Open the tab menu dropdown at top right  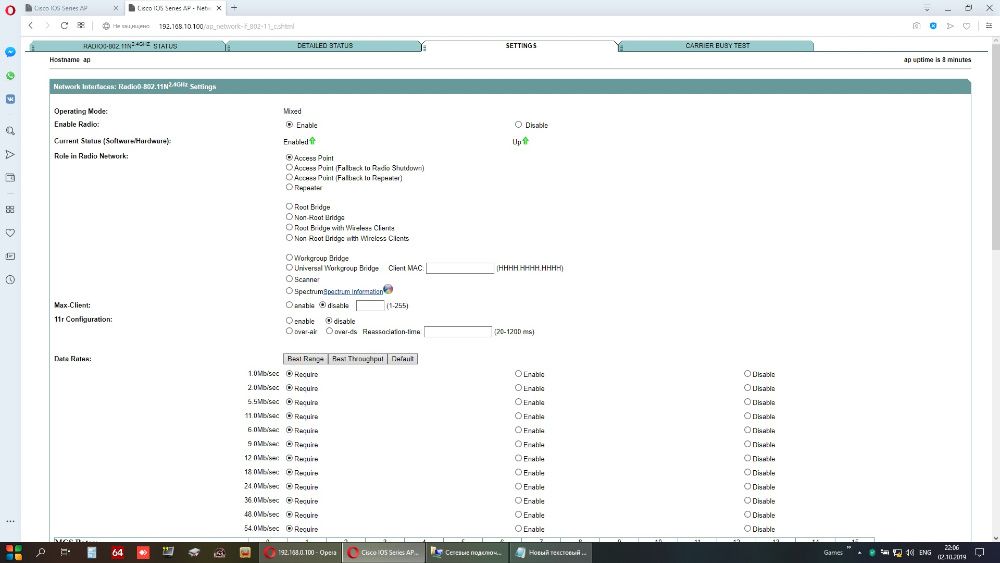click(927, 8)
